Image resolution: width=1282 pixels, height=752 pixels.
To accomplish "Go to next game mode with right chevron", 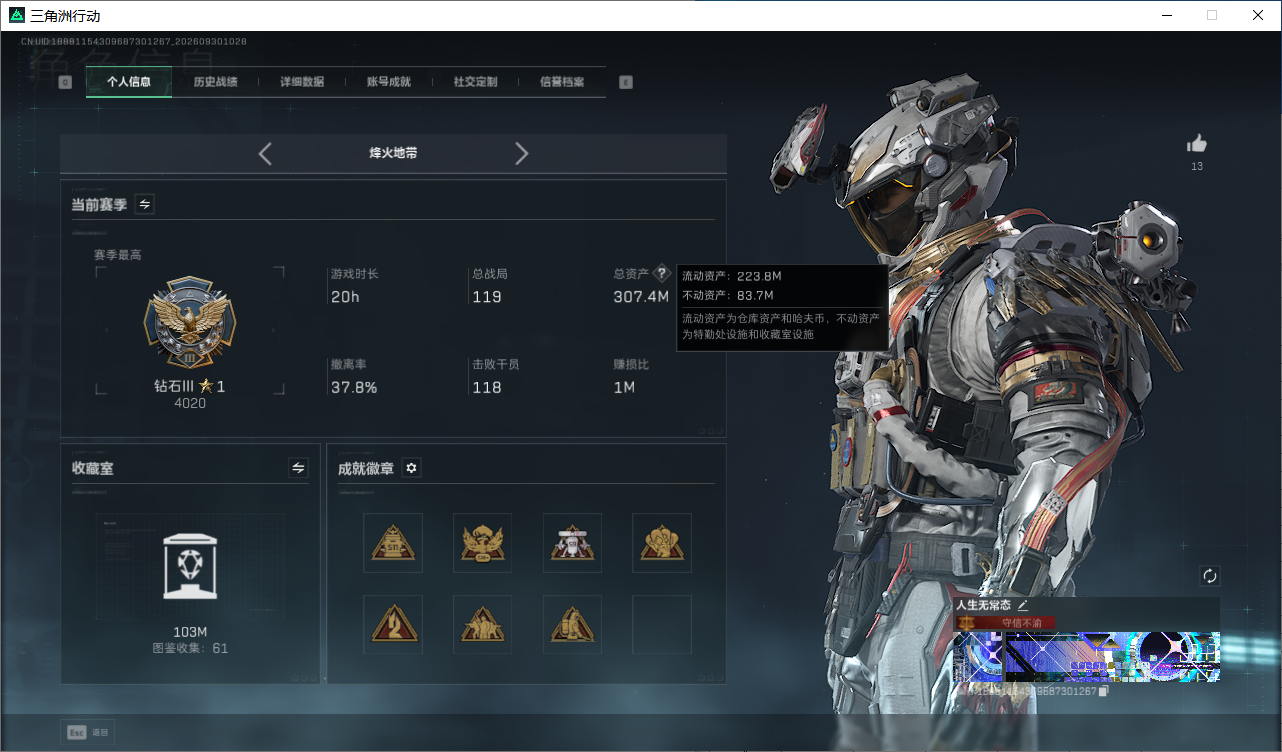I will pos(521,153).
